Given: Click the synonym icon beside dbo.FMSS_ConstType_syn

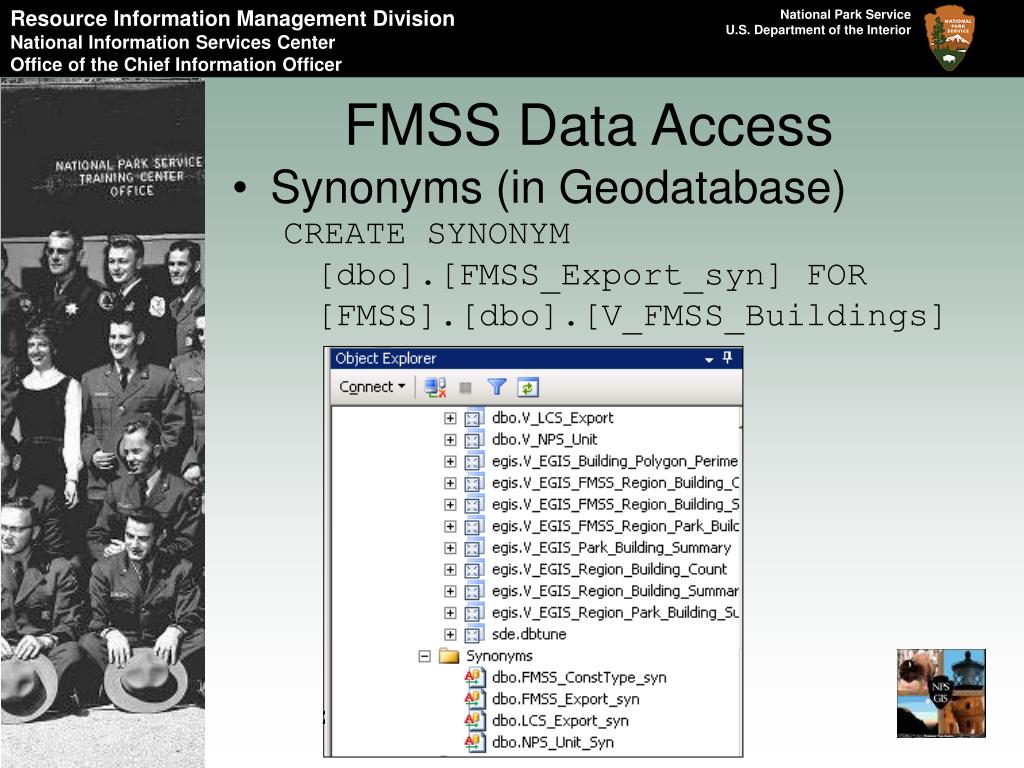Looking at the screenshot, I should pos(474,677).
